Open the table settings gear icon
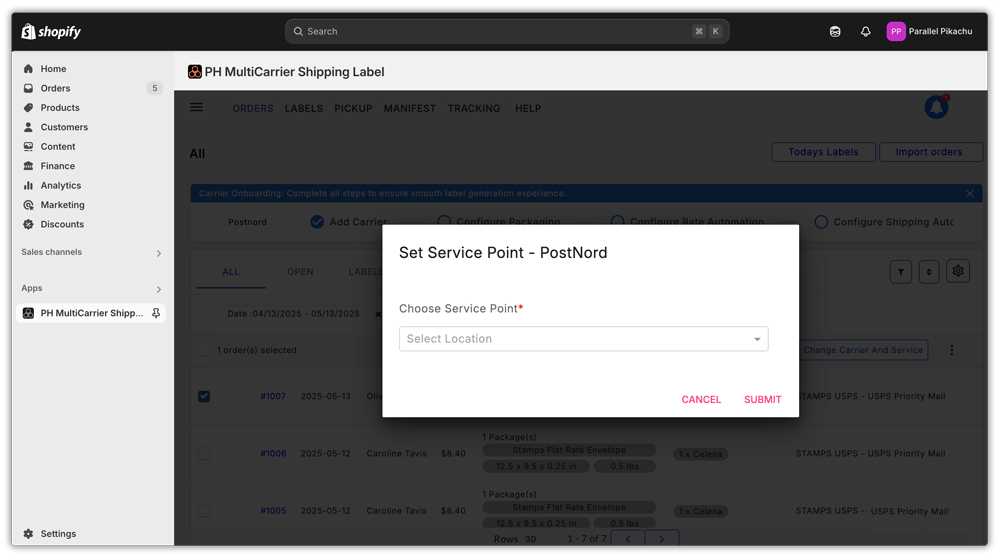 click(958, 271)
